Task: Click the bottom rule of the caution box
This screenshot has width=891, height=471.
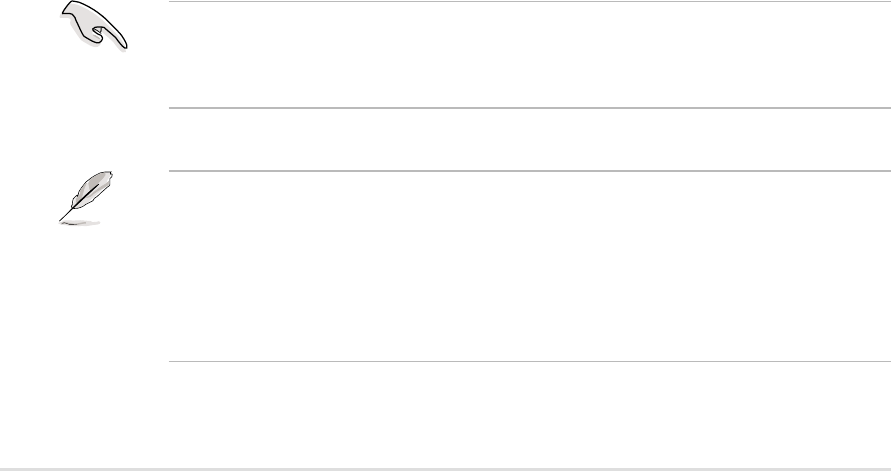Action: pyautogui.click(x=528, y=109)
